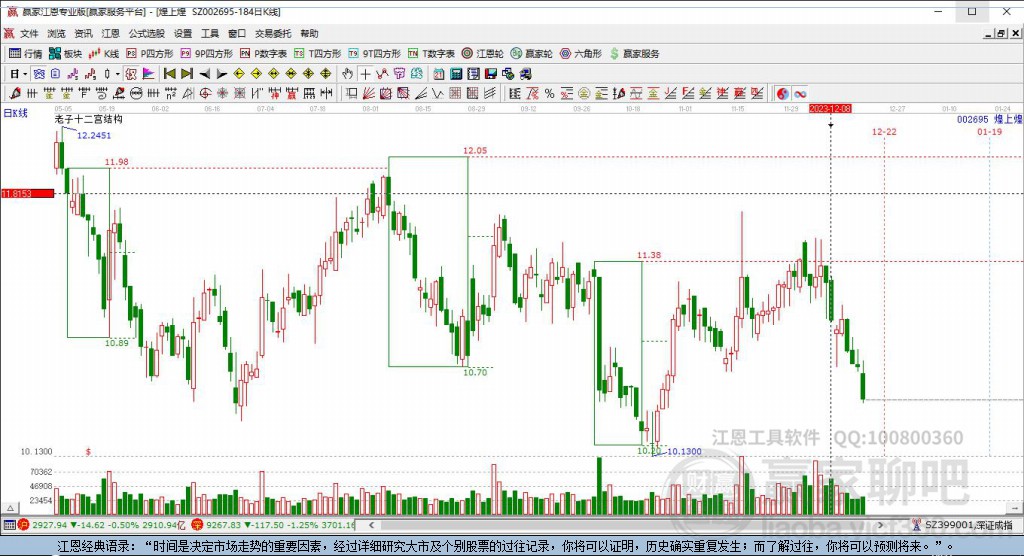Open the 江恩 menu
1024x556 pixels.
pyautogui.click(x=110, y=33)
